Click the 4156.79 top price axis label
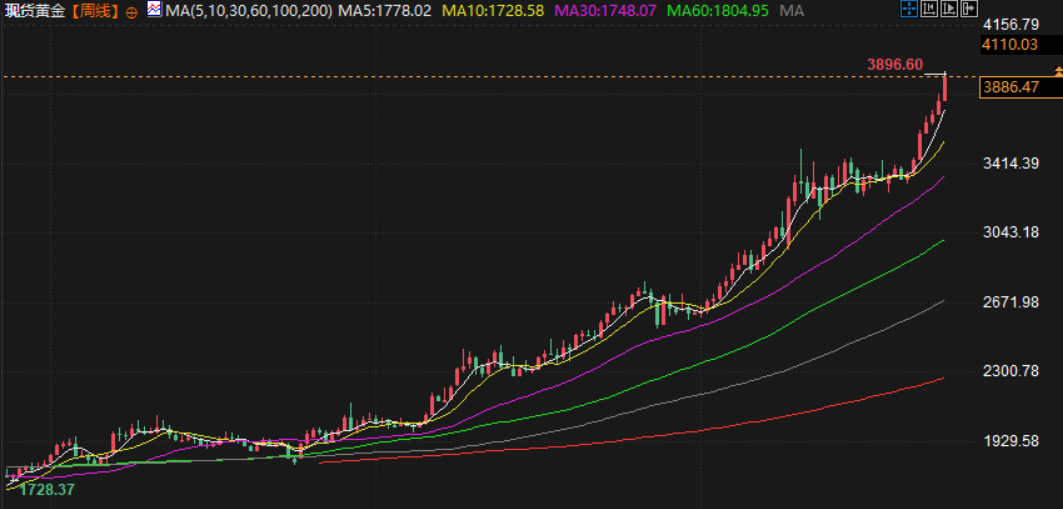The image size is (1063, 509). [x=1011, y=24]
